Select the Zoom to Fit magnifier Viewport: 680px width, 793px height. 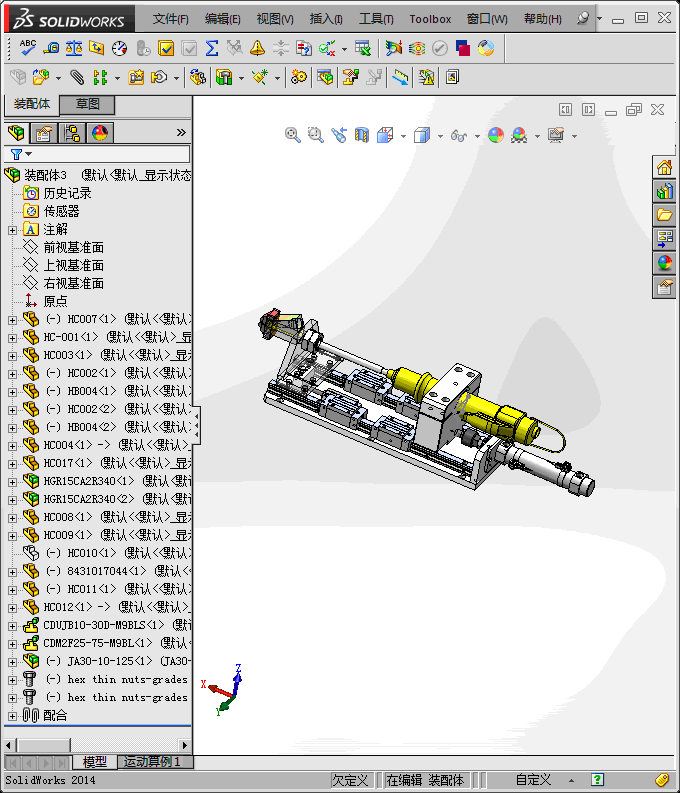[292, 135]
